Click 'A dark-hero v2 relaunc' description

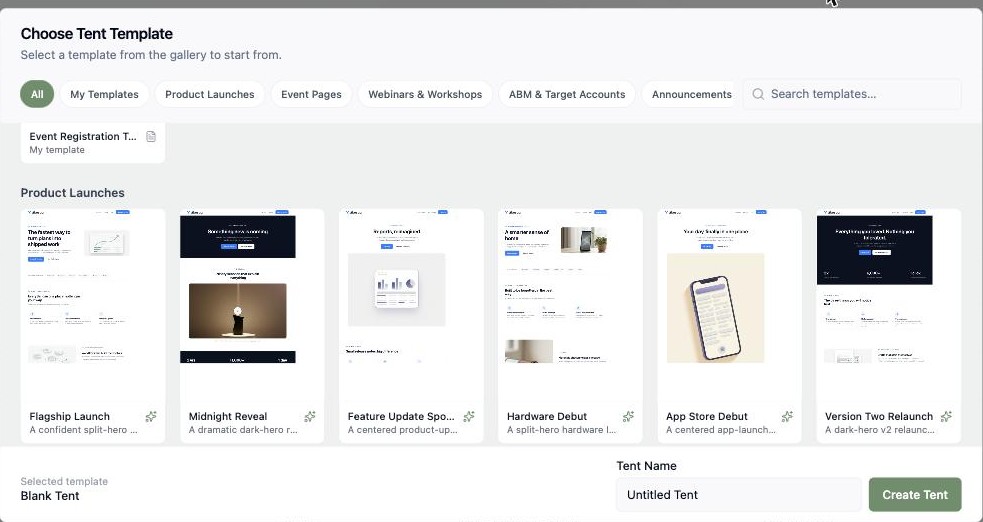pos(880,430)
